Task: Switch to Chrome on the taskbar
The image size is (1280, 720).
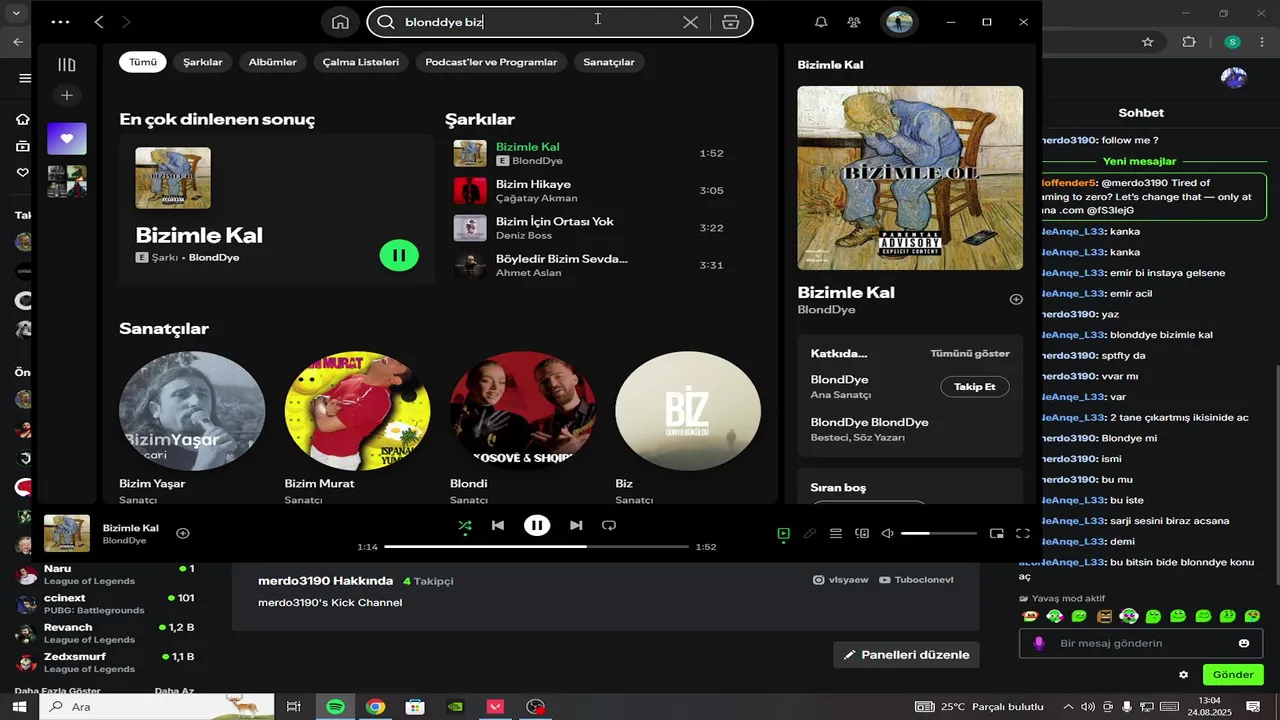Action: (375, 707)
